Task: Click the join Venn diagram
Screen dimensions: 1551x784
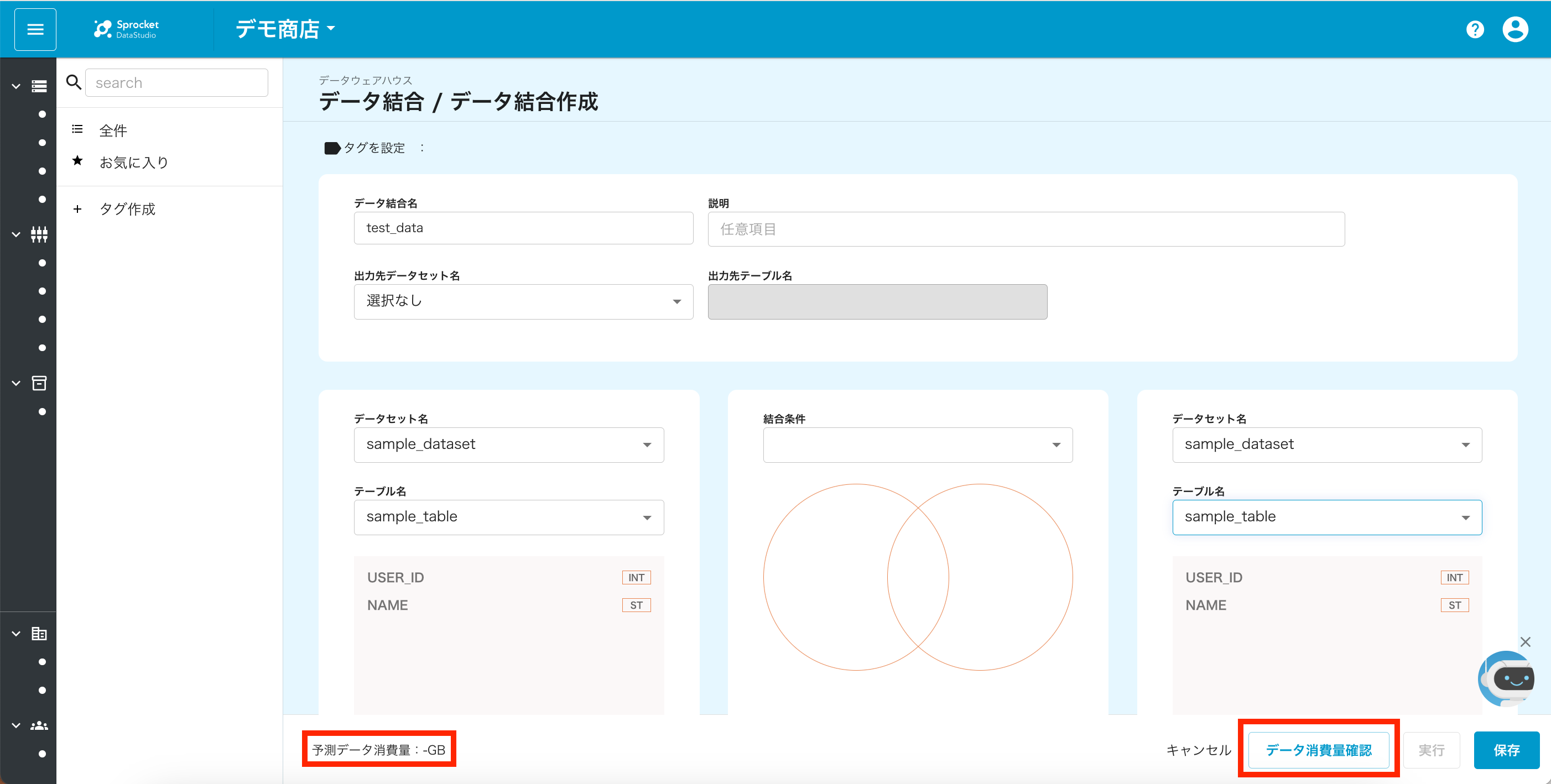Action: click(x=918, y=577)
